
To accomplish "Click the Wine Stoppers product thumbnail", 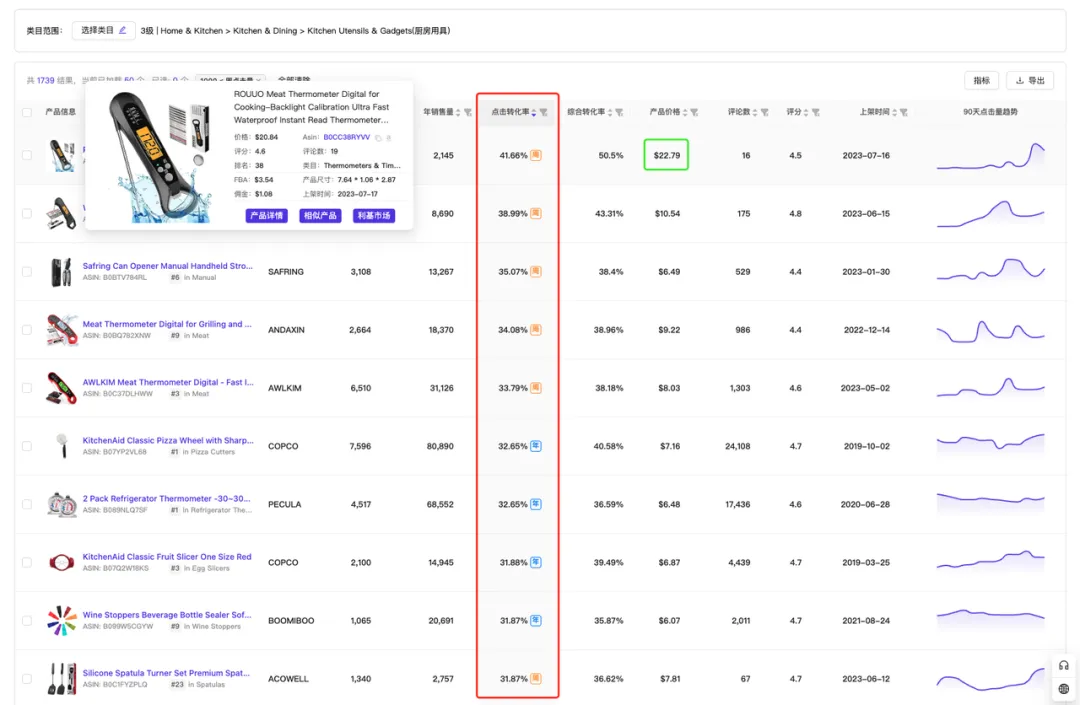I will tap(61, 621).
